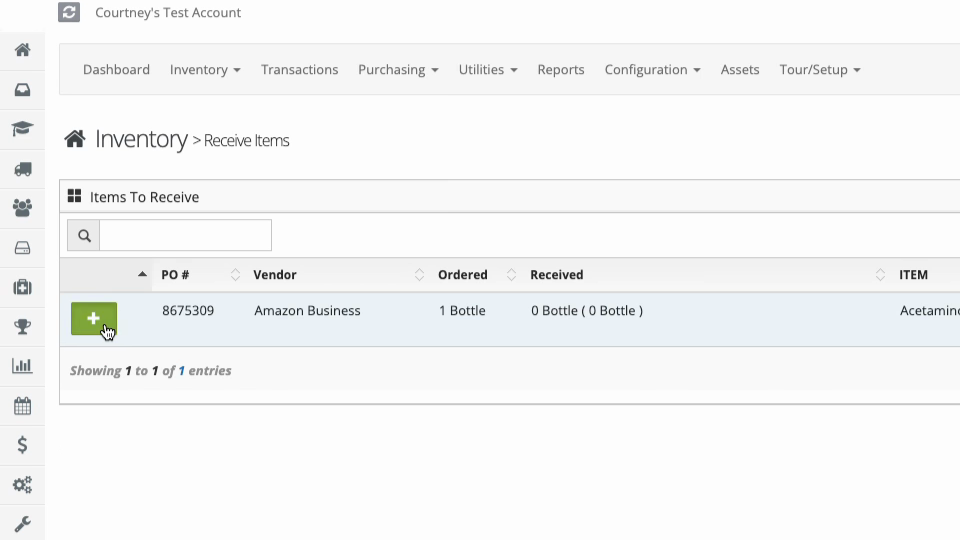Open the trophy icon in the sidebar
Image resolution: width=960 pixels, height=540 pixels.
pos(23,326)
